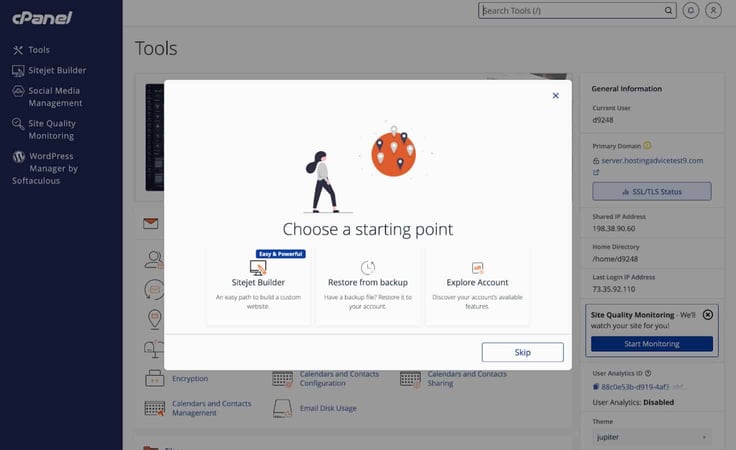Click the User Analytics ID help icon
This screenshot has width=736, height=450.
648,373
